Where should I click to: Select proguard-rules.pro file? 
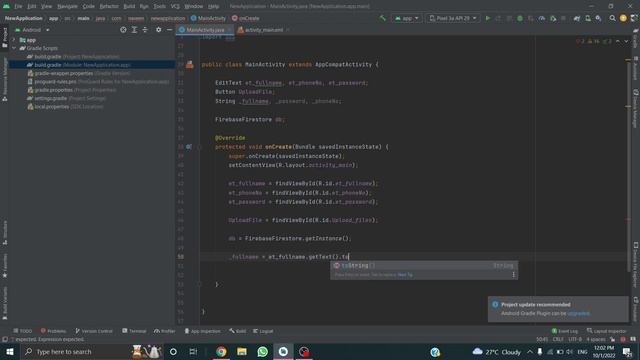[98, 82]
